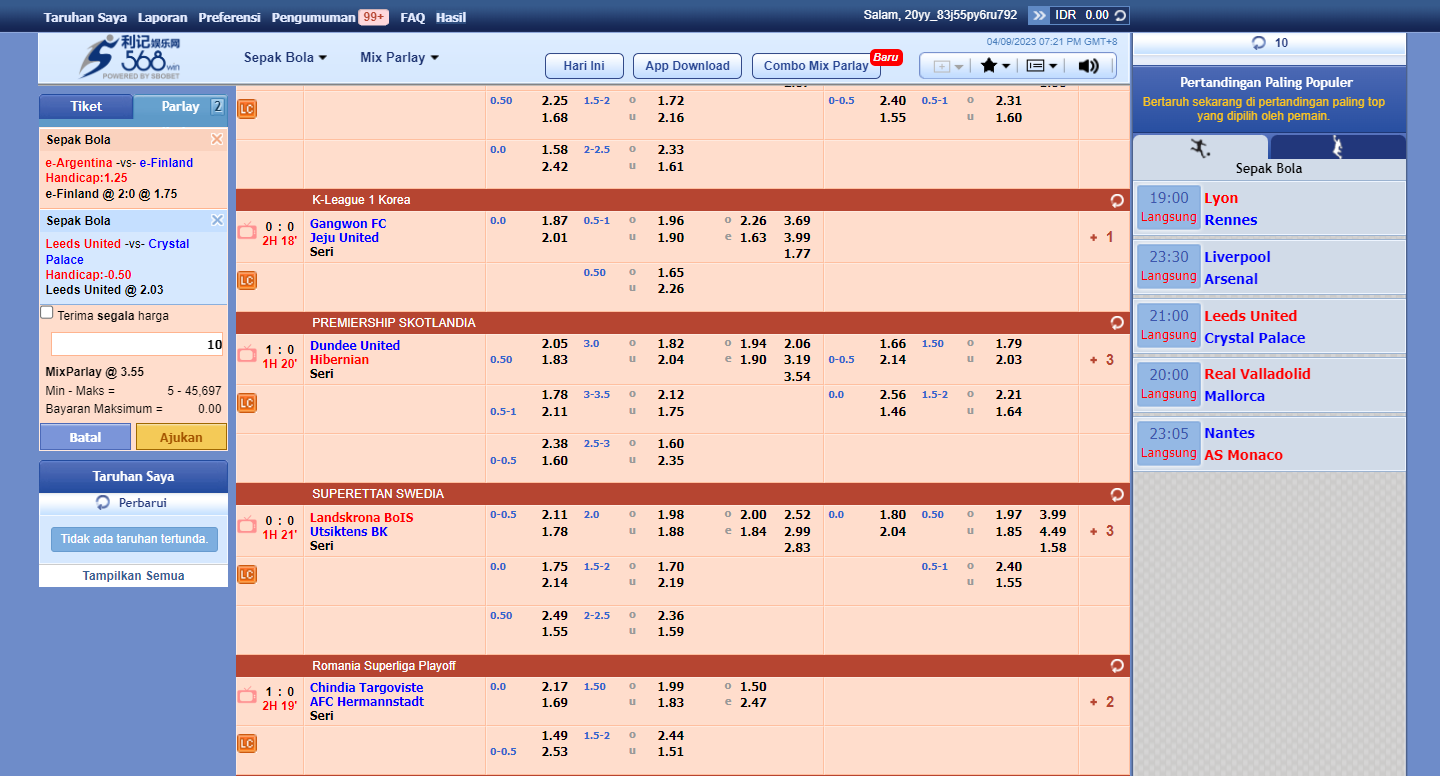Click the Combo Mix Parlay button
This screenshot has height=776, width=1440.
coord(816,66)
